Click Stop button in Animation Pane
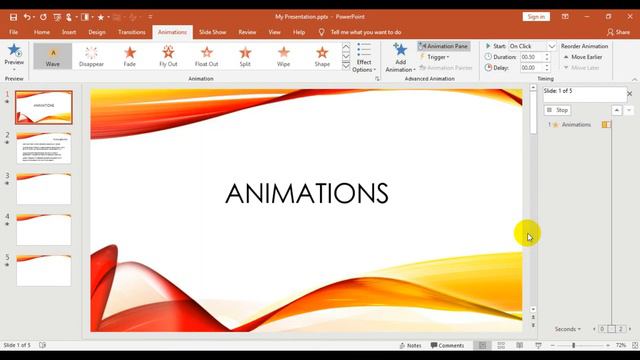The width and height of the screenshot is (640, 360). point(558,110)
